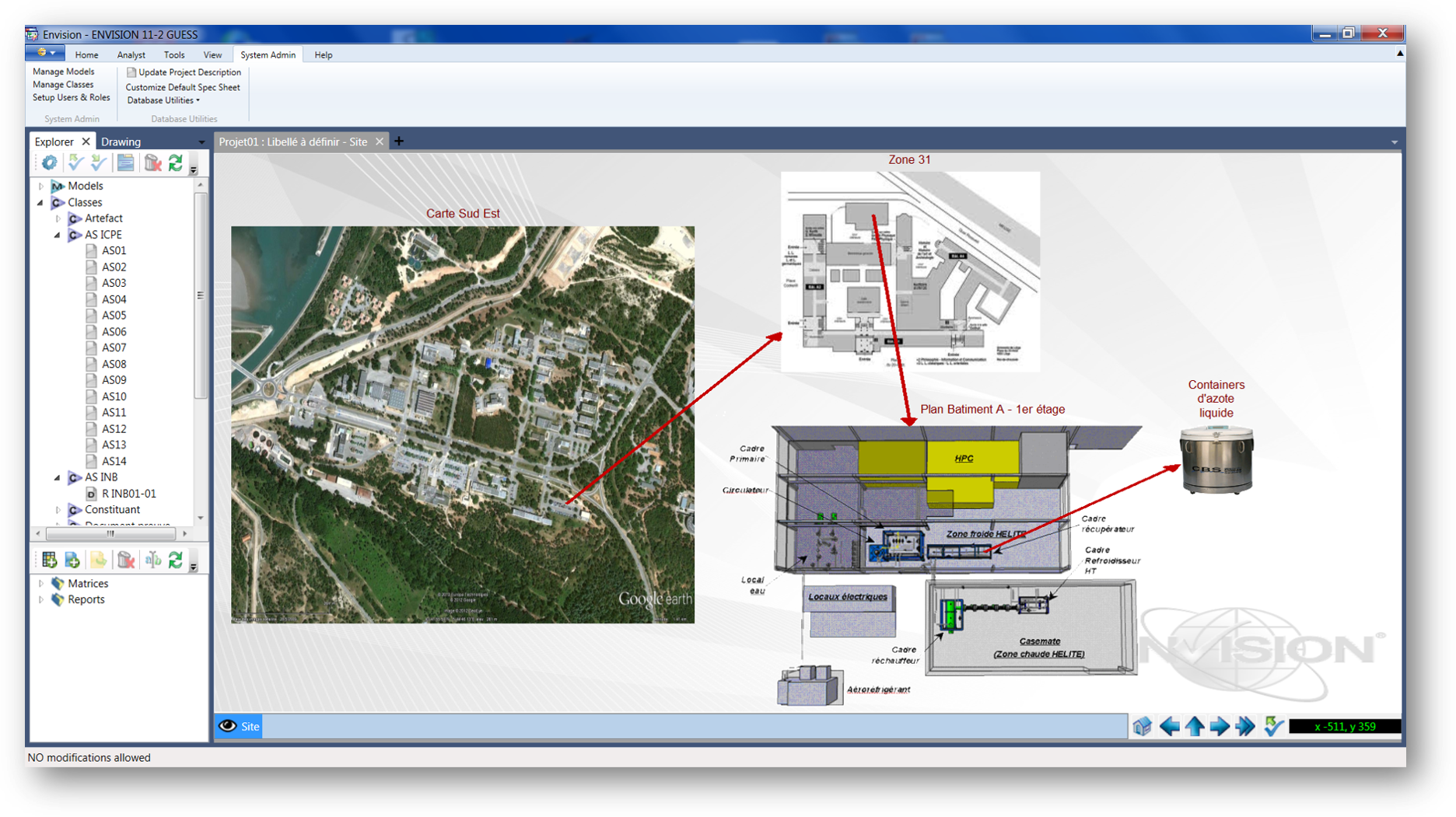This screenshot has height=817, width=1456.
Task: Click the Explorer tree horizontal scrollbar
Action: 110,533
